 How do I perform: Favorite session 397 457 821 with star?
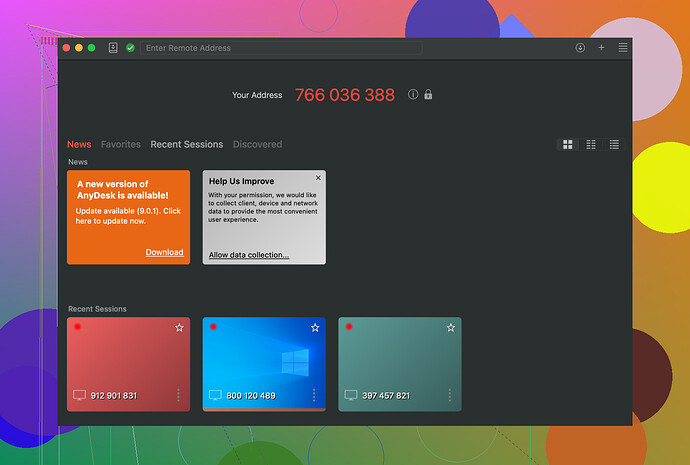pyautogui.click(x=451, y=328)
